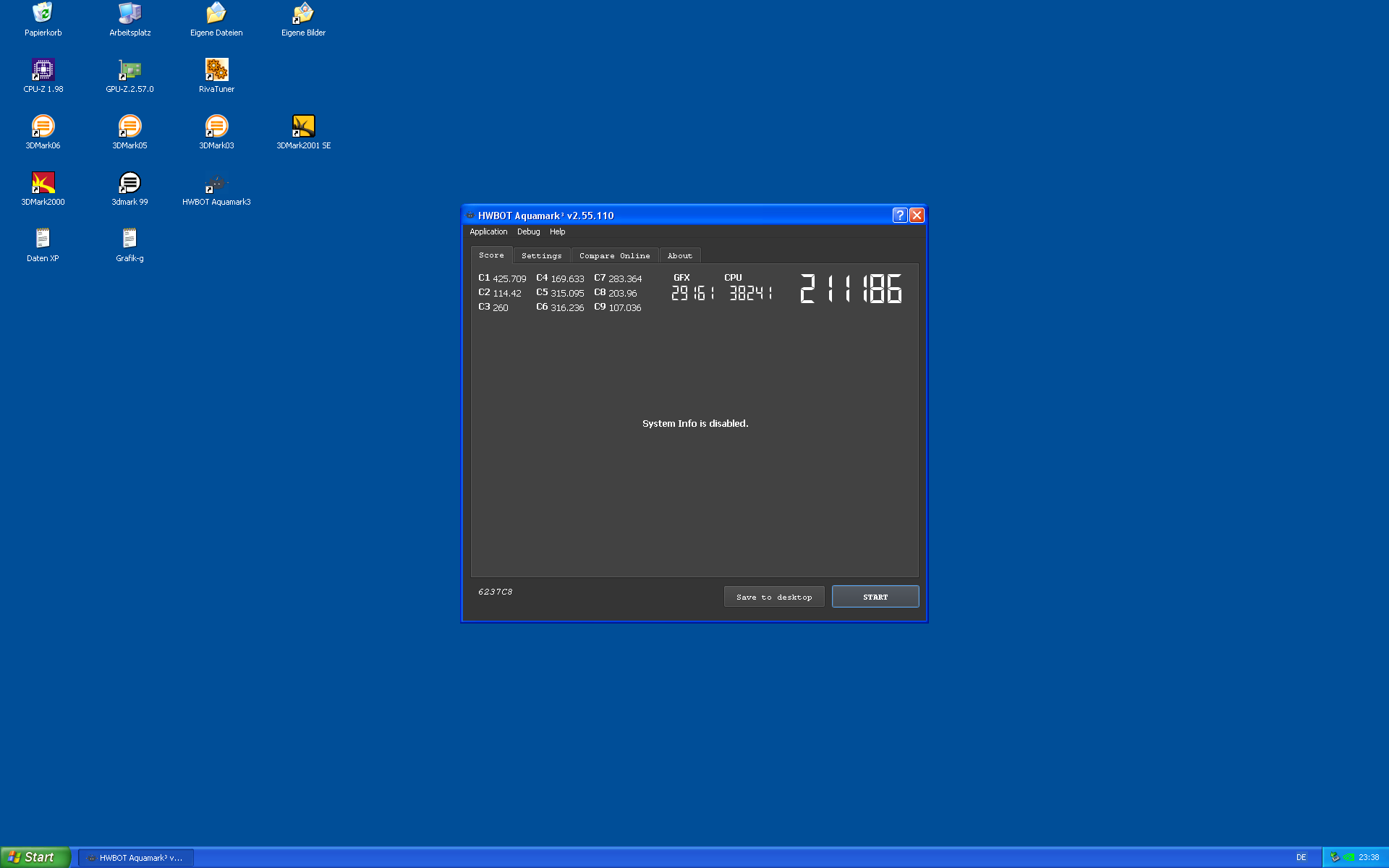
Task: Click the 6237C8 checksum text
Action: click(495, 592)
